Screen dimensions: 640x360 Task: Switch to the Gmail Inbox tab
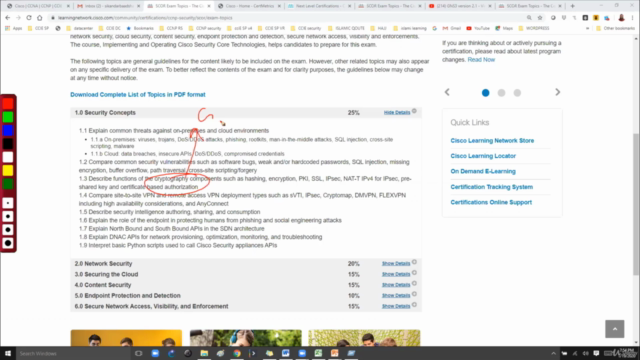(108, 6)
